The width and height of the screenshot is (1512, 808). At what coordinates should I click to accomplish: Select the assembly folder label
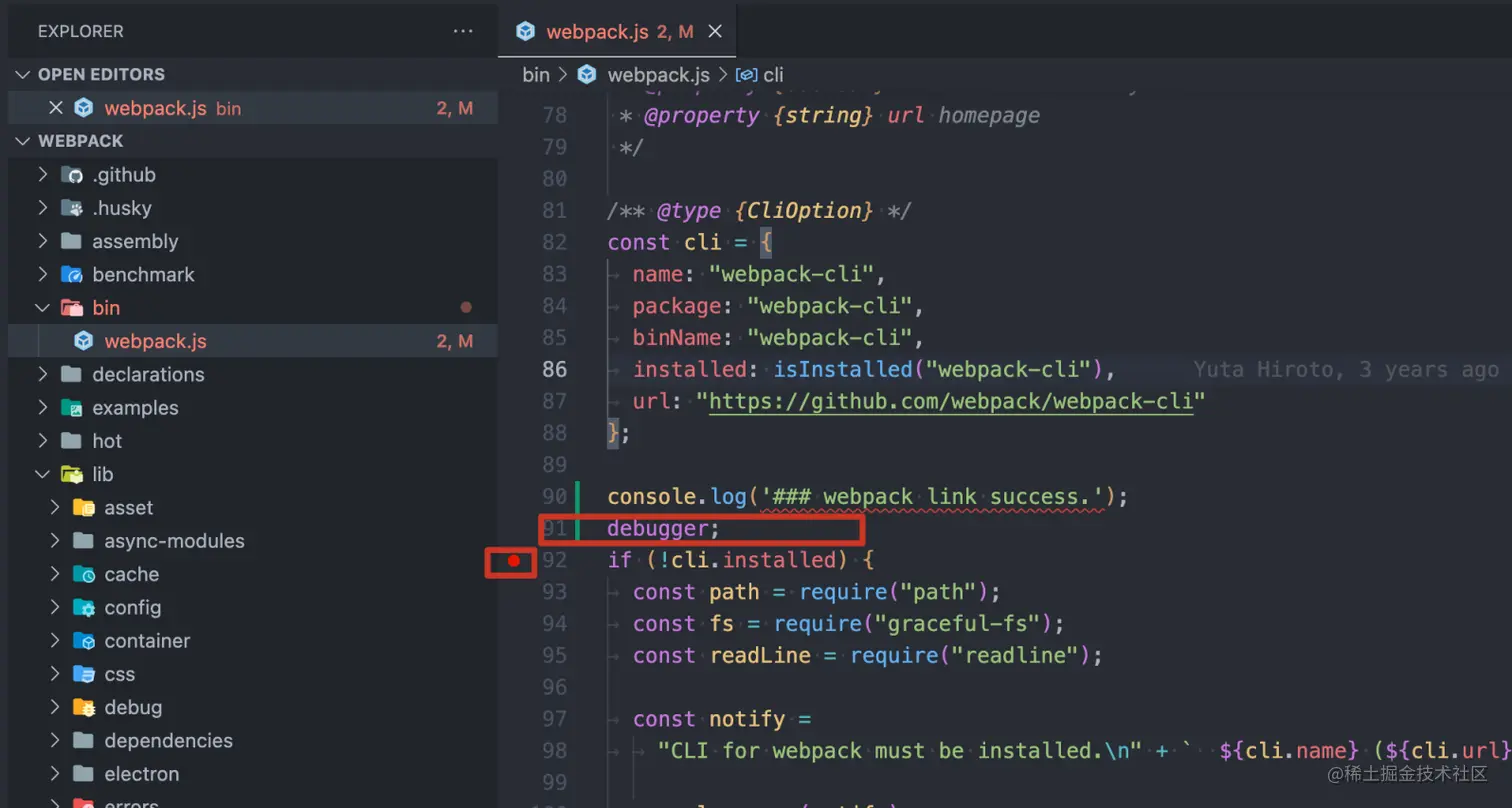(x=135, y=241)
